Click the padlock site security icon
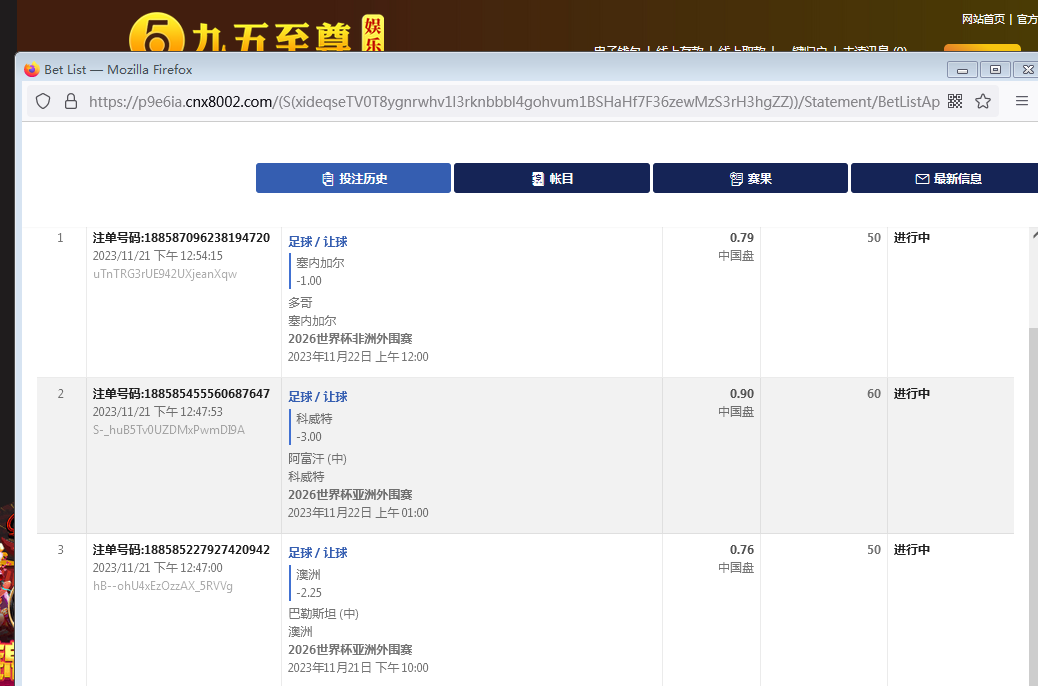The height and width of the screenshot is (686, 1038). tap(70, 101)
